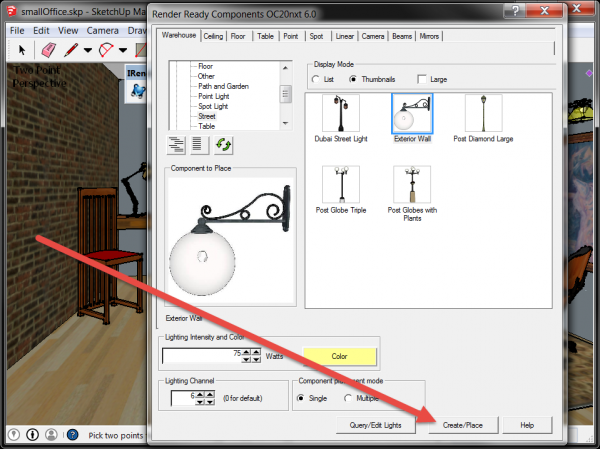Image resolution: width=600 pixels, height=449 pixels.
Task: Select Path and Garden tree item
Action: [223, 86]
